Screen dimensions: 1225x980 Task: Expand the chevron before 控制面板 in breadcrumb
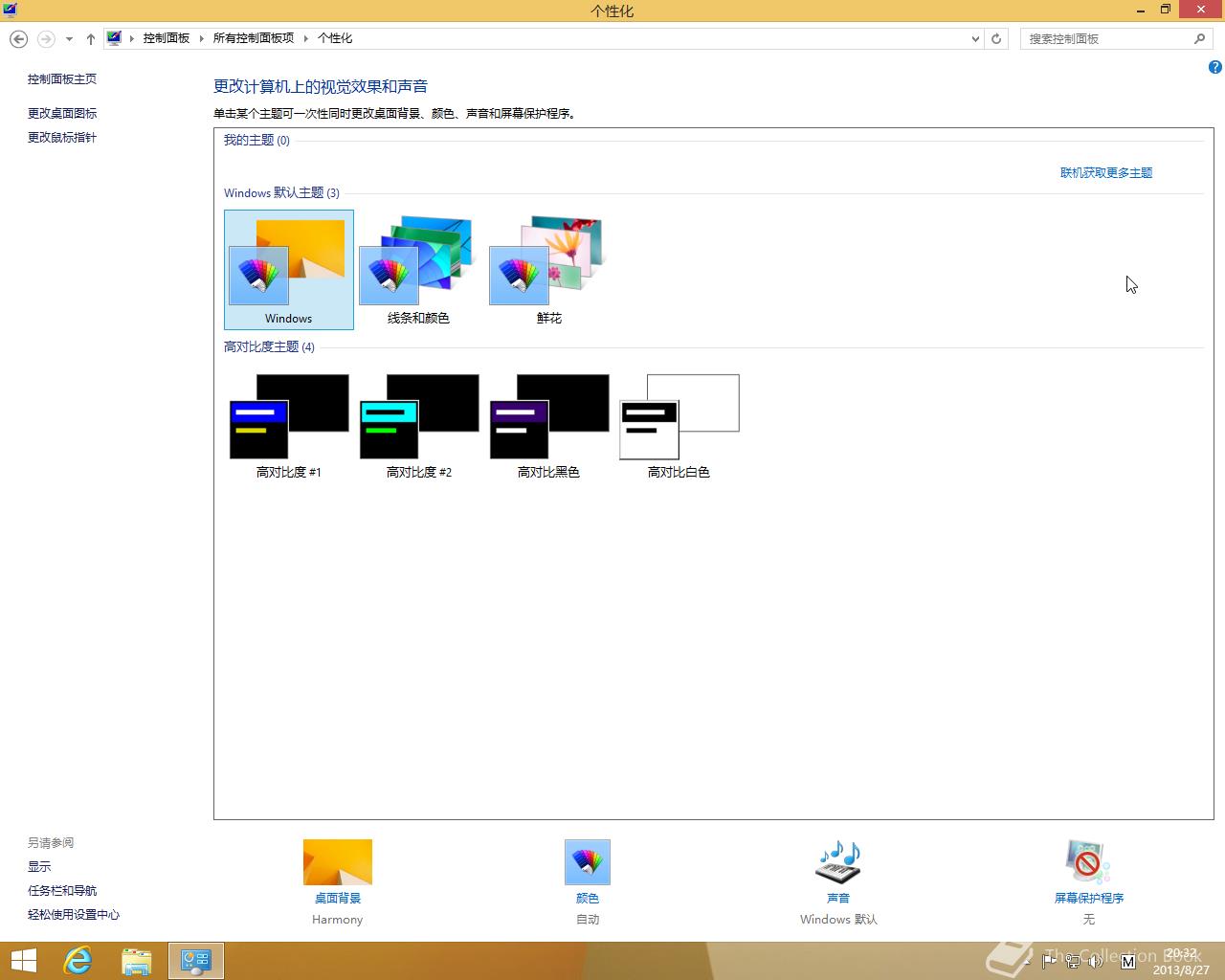point(132,38)
